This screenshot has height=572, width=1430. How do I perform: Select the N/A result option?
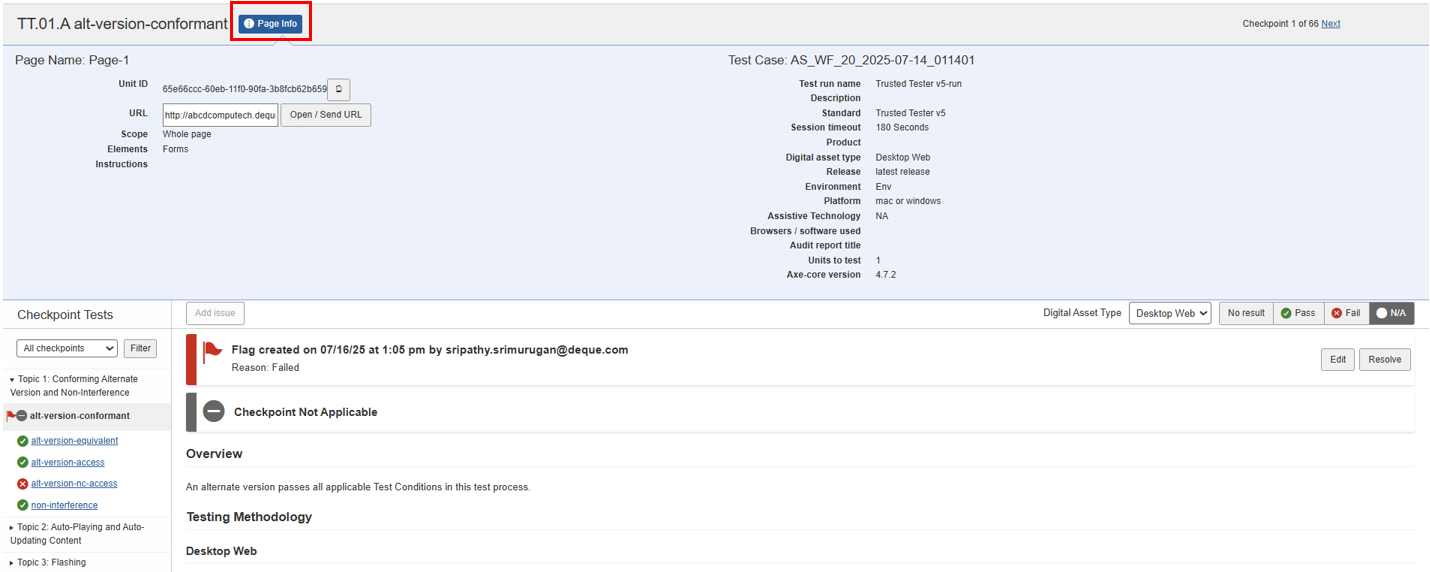1391,313
